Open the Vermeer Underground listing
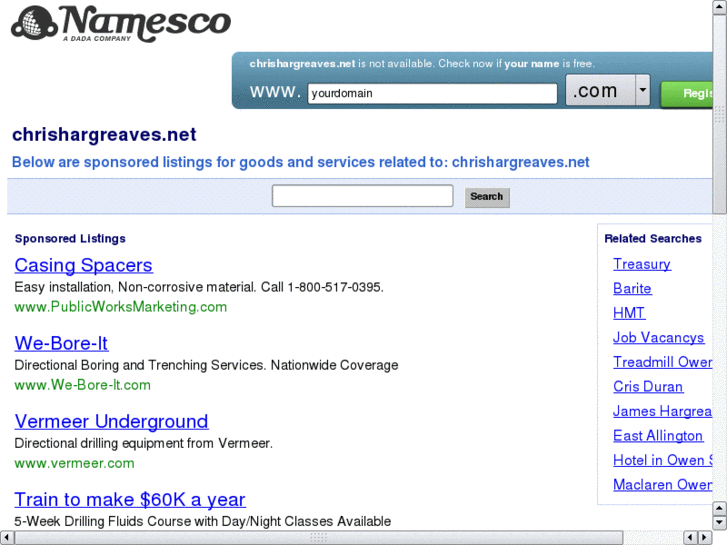The image size is (727, 545). click(x=111, y=422)
